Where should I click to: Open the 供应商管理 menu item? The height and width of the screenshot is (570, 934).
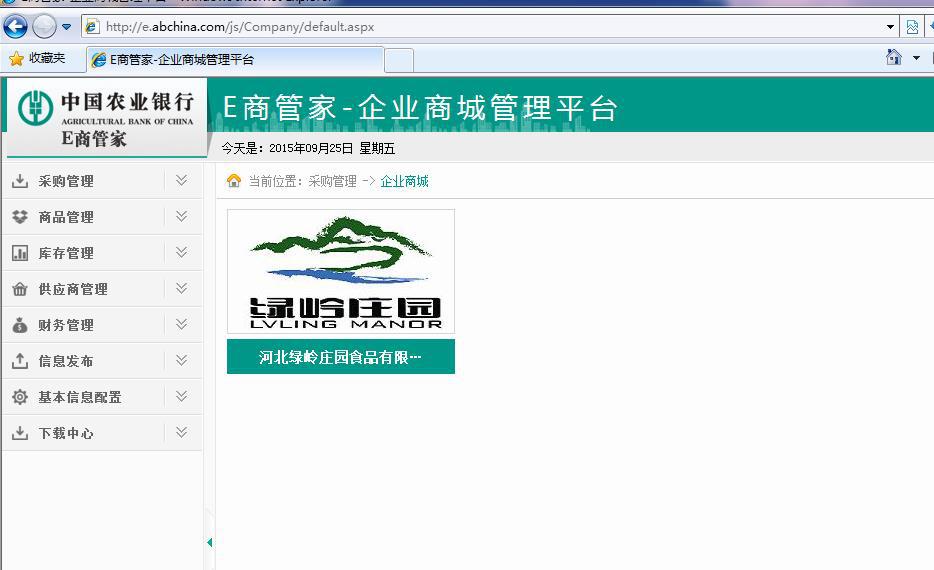click(73, 289)
